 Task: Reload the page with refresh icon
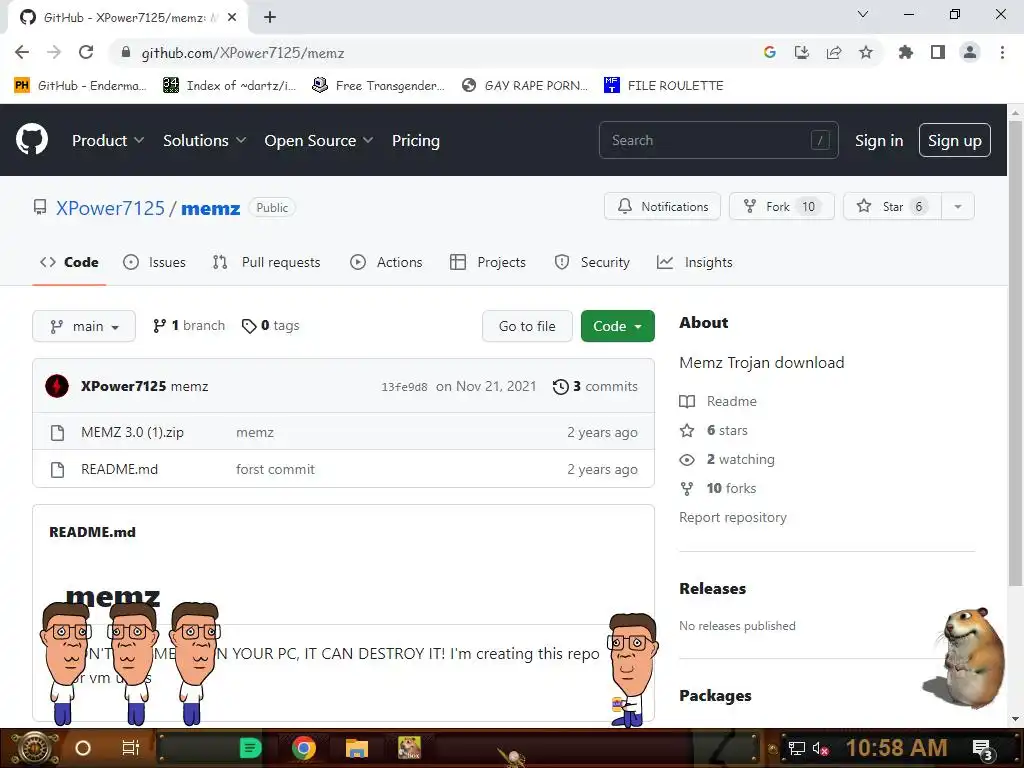[x=86, y=52]
